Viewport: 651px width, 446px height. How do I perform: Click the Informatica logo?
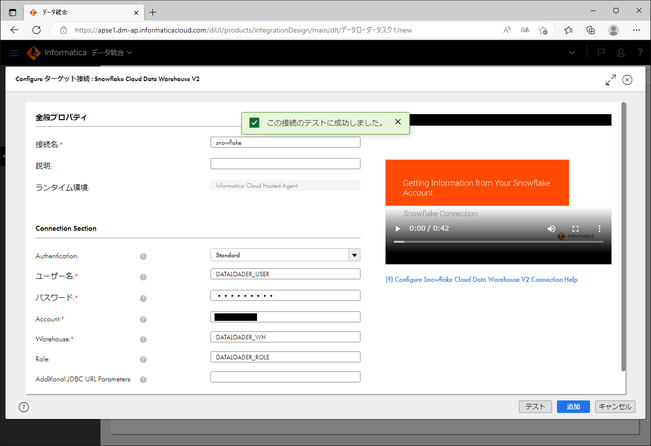point(33,53)
